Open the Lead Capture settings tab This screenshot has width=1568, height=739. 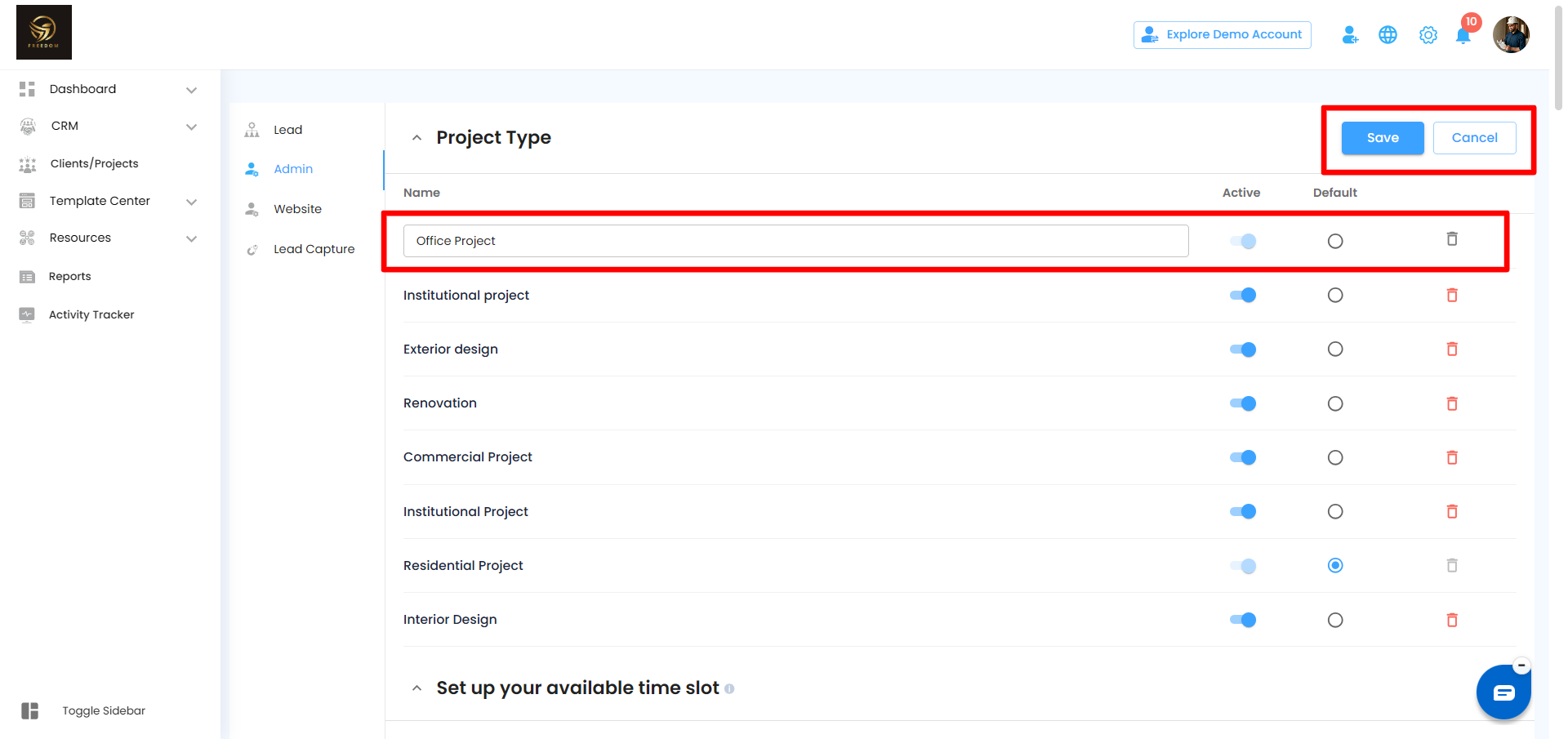[314, 249]
